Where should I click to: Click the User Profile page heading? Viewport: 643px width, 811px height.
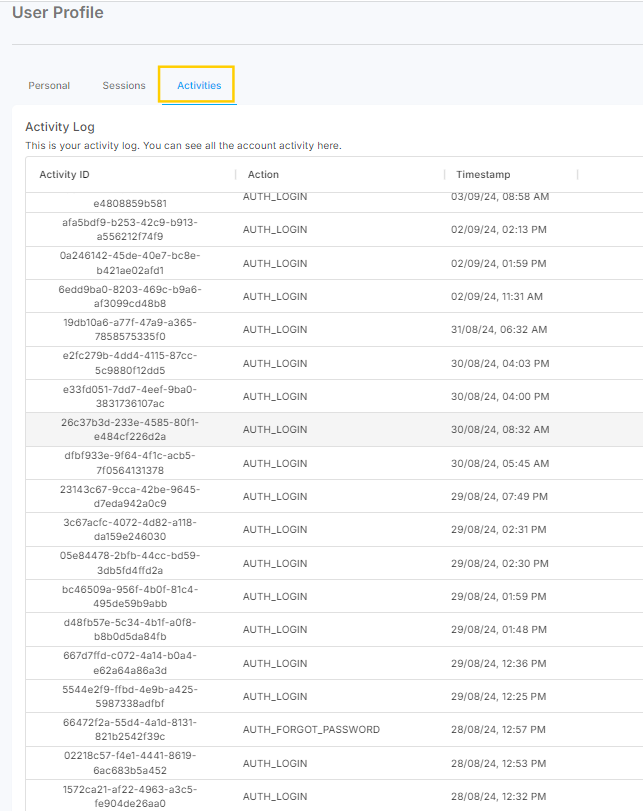click(57, 13)
